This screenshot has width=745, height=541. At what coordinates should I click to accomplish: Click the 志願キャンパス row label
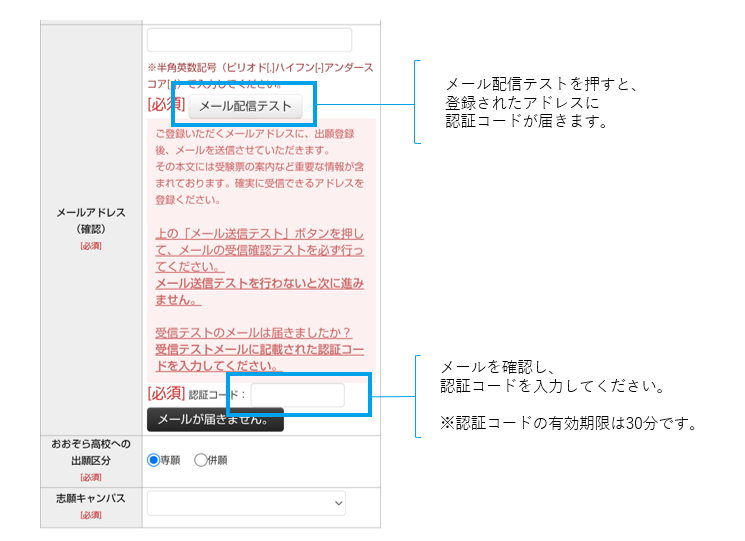pyautogui.click(x=91, y=502)
